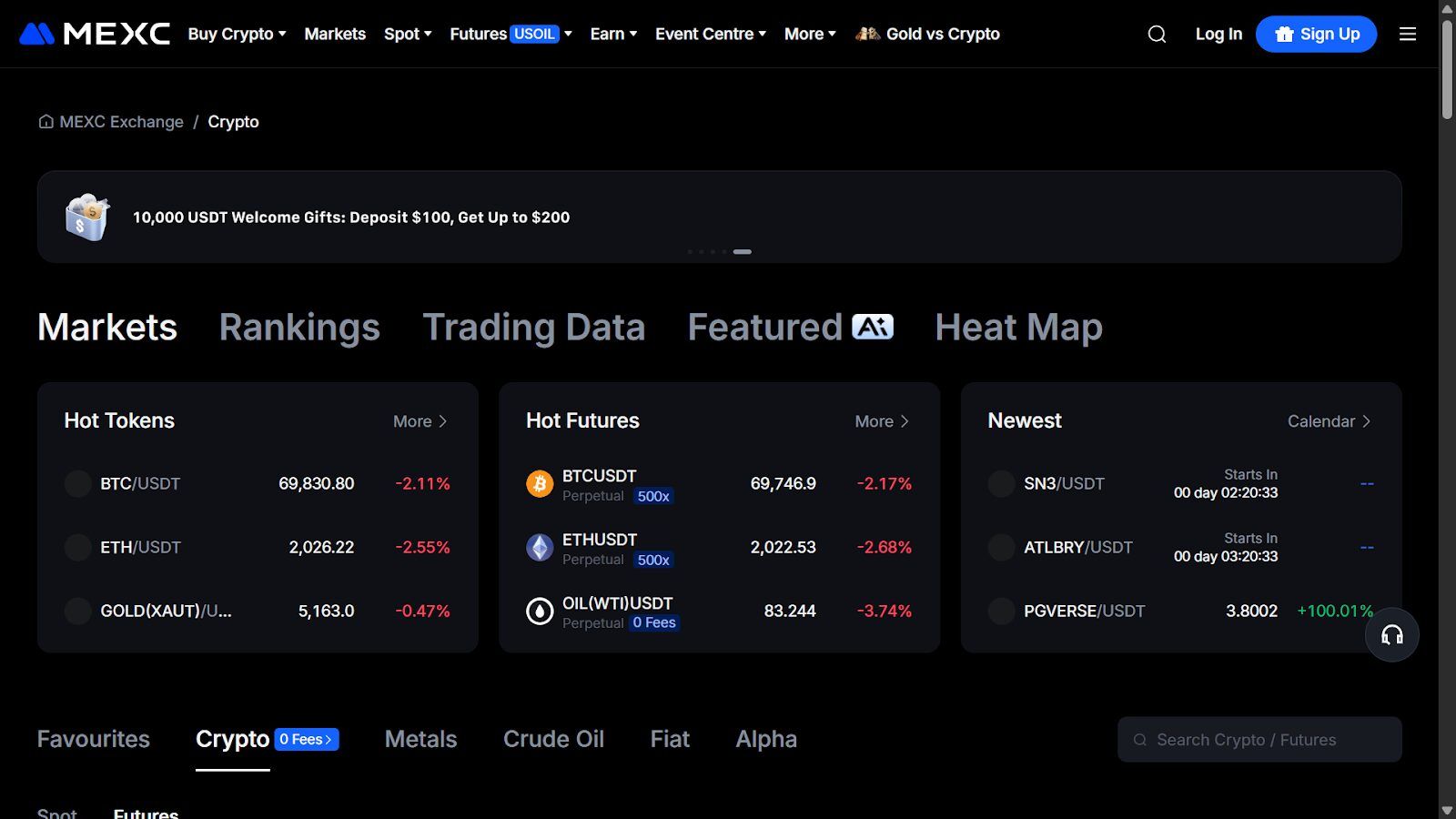Open the hamburger menu icon
1456x819 pixels.
pyautogui.click(x=1407, y=34)
